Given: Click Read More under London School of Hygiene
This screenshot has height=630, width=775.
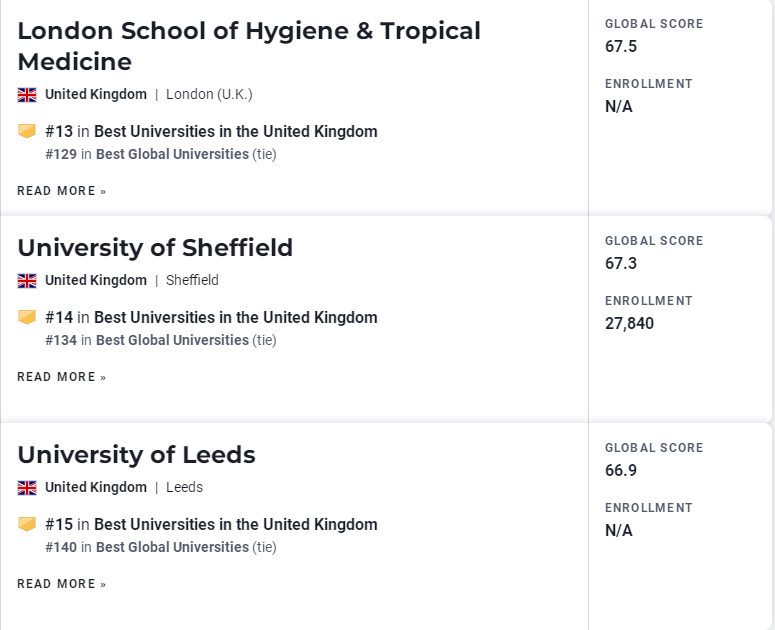Looking at the screenshot, I should 62,191.
